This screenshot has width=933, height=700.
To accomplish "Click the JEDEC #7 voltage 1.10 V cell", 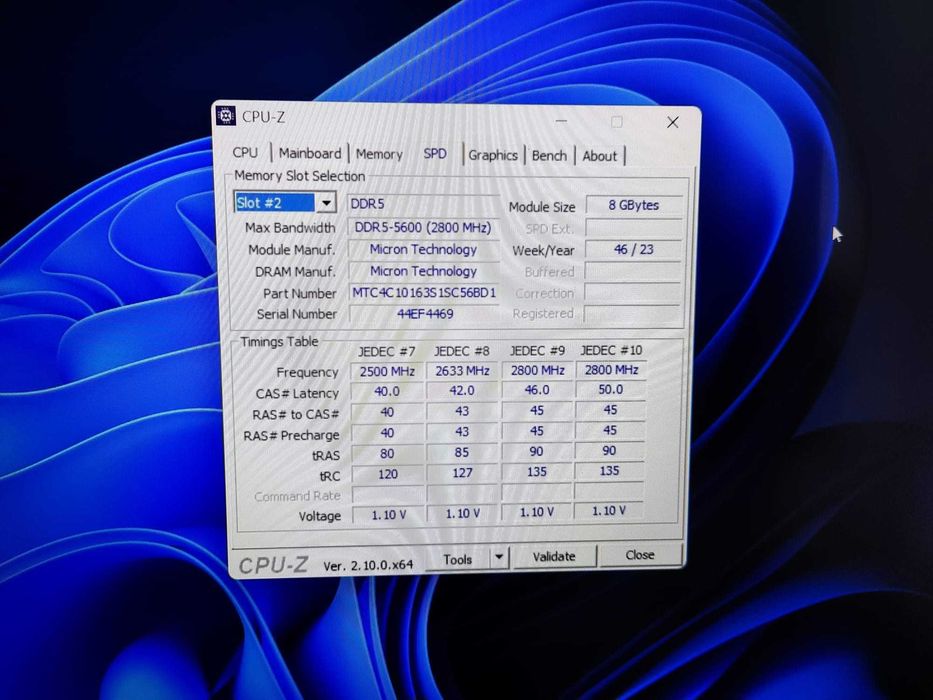I will point(389,515).
